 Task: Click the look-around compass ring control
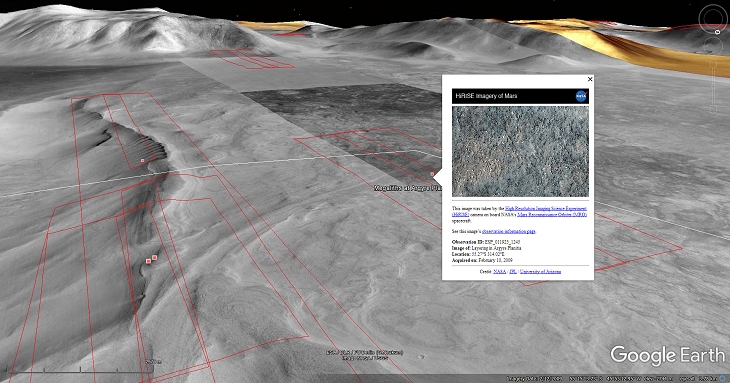pos(713,19)
